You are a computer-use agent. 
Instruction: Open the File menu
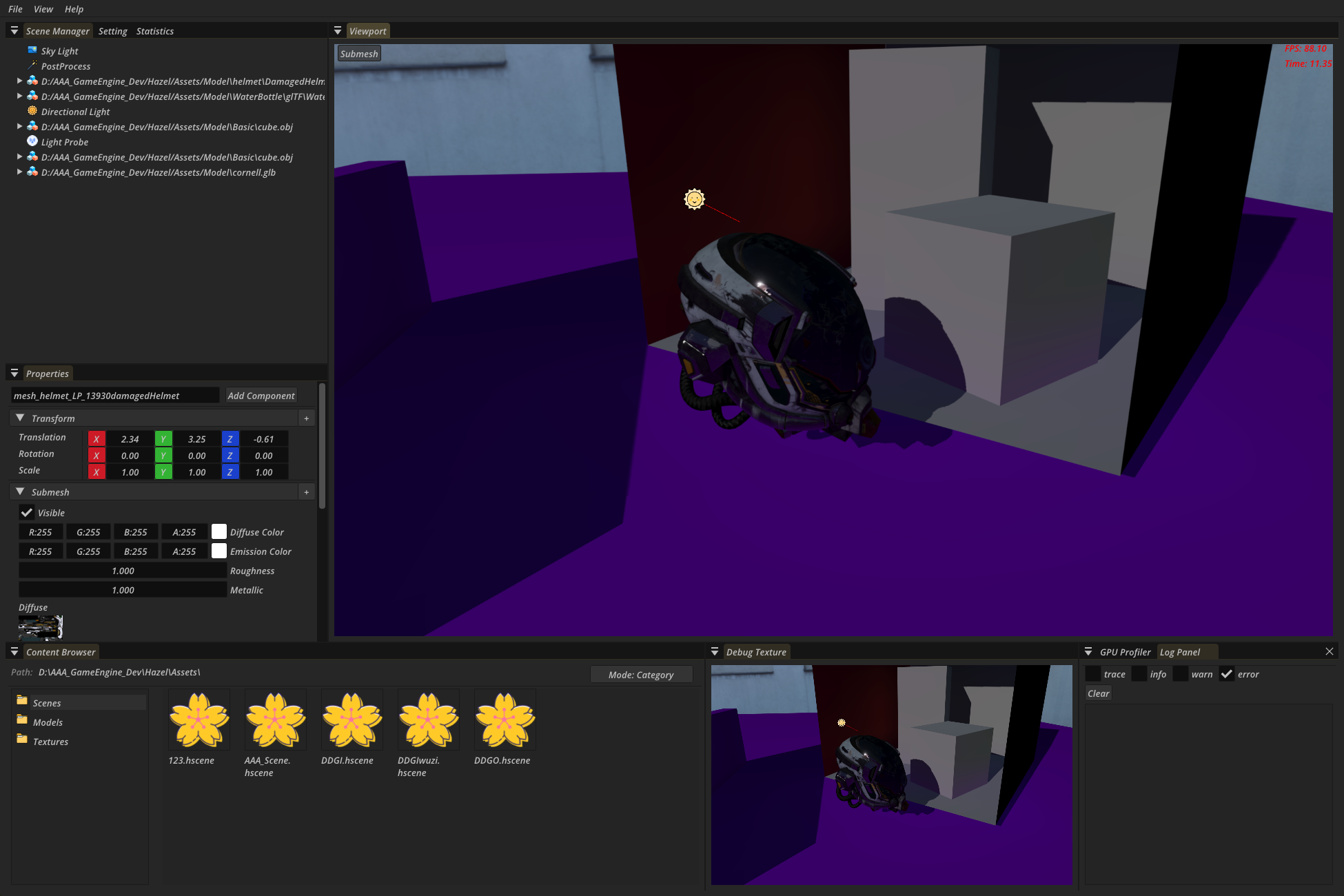pos(15,9)
